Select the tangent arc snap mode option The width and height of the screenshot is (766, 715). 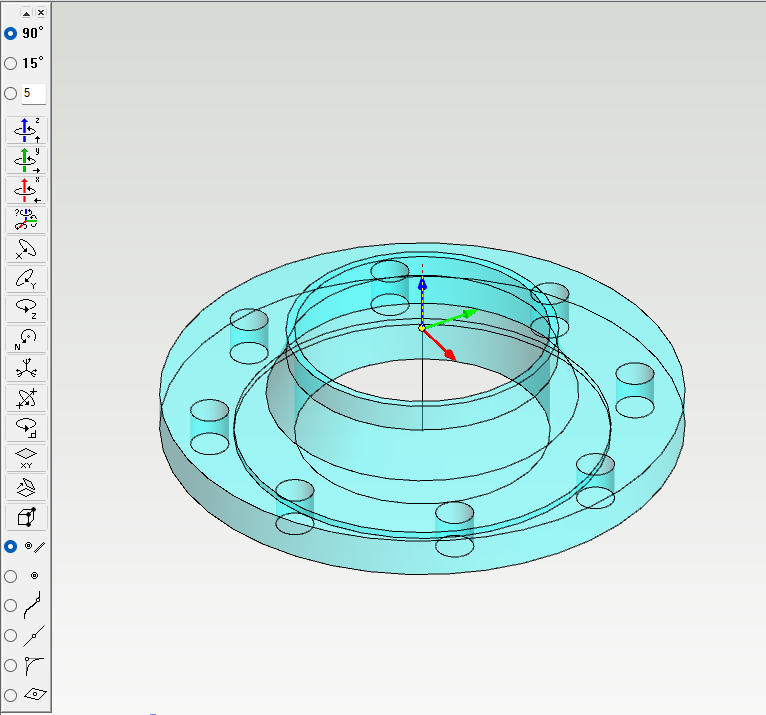(11, 664)
